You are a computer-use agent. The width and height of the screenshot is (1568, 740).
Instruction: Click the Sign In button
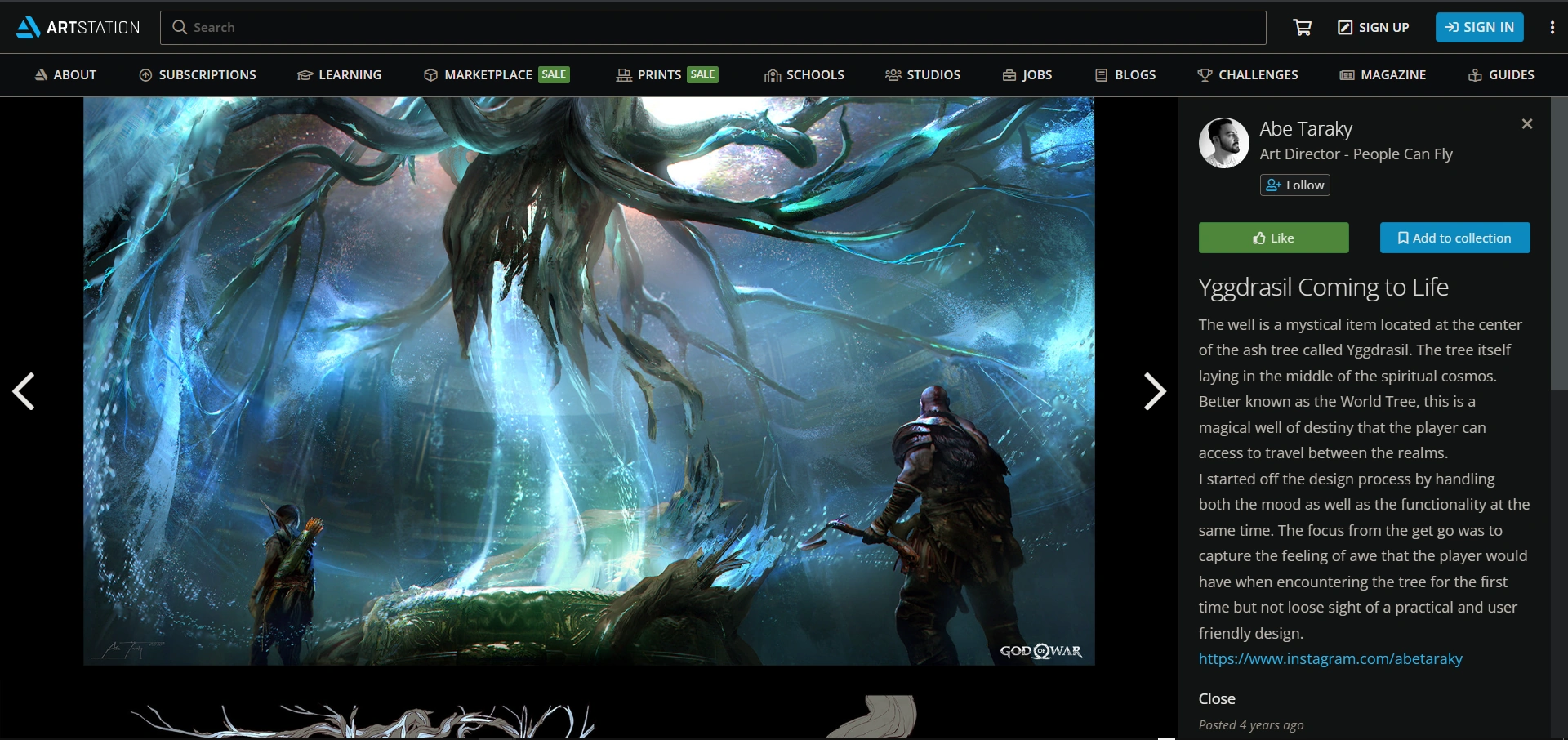1480,28
